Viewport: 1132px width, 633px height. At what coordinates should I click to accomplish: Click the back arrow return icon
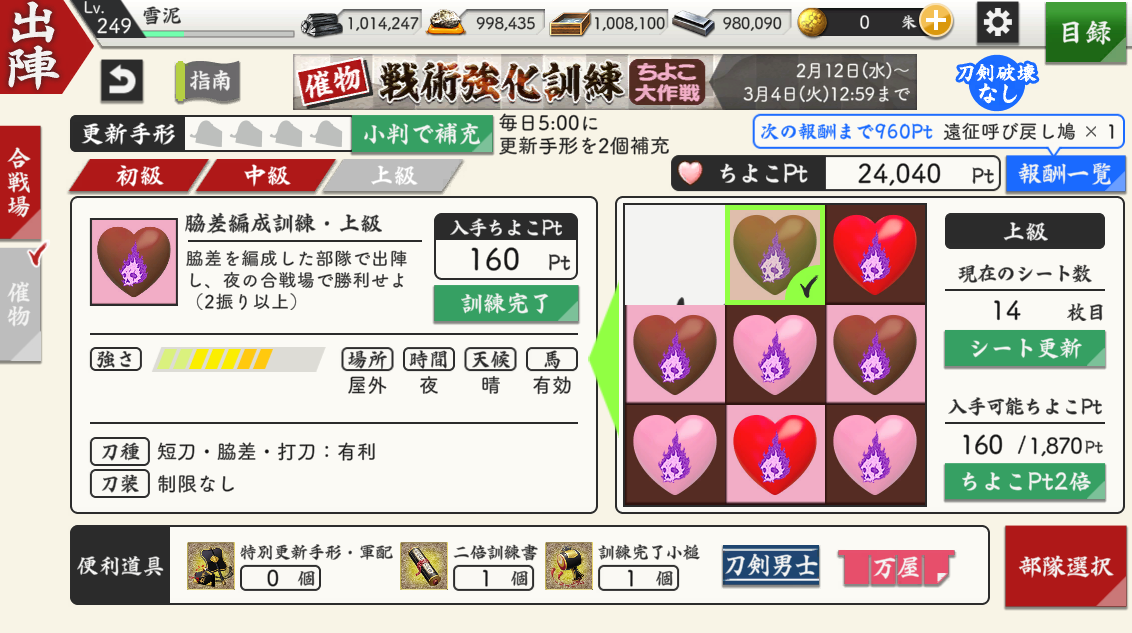coord(121,81)
